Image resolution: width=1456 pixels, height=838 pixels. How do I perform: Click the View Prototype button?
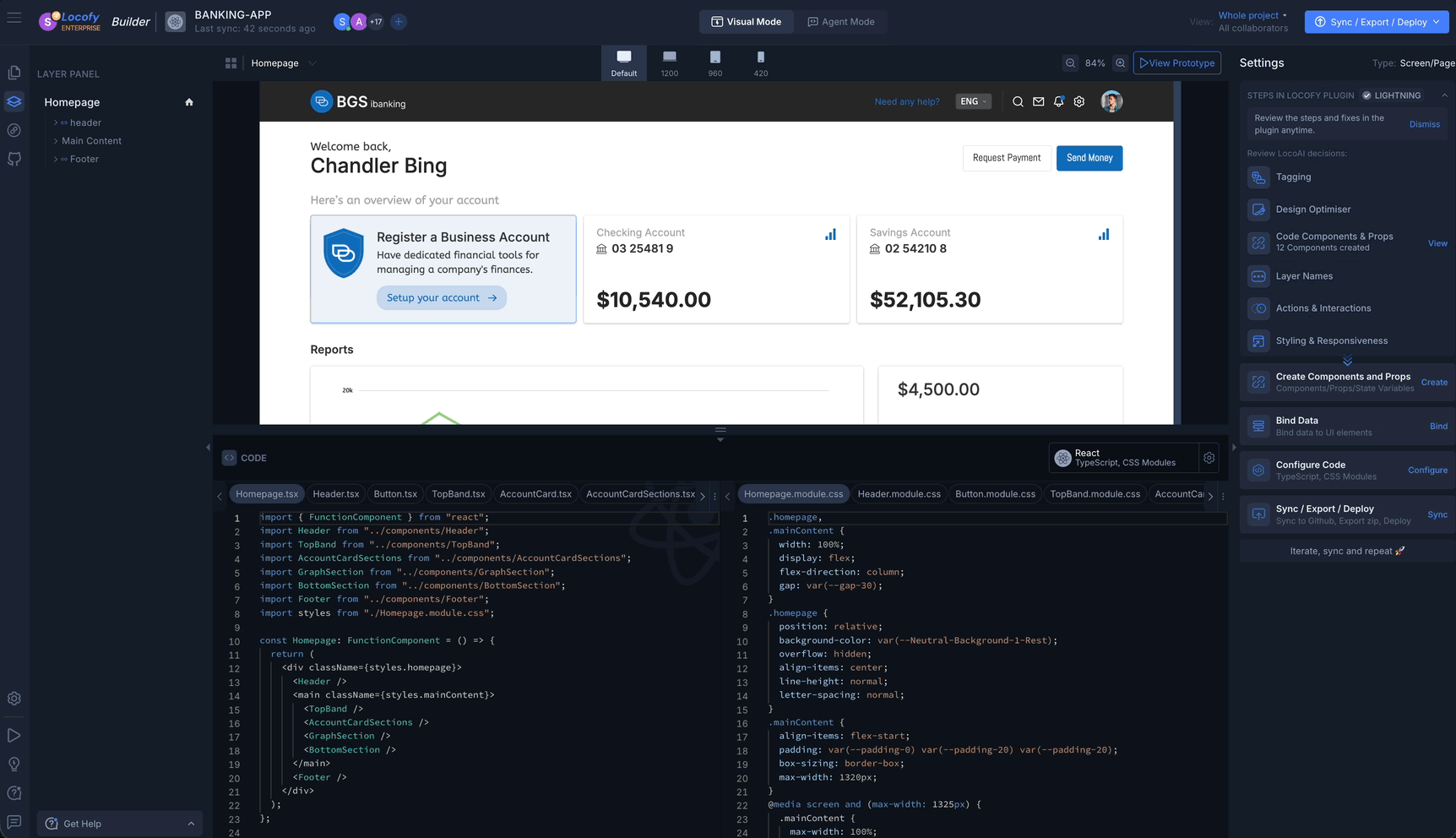pyautogui.click(x=1176, y=63)
